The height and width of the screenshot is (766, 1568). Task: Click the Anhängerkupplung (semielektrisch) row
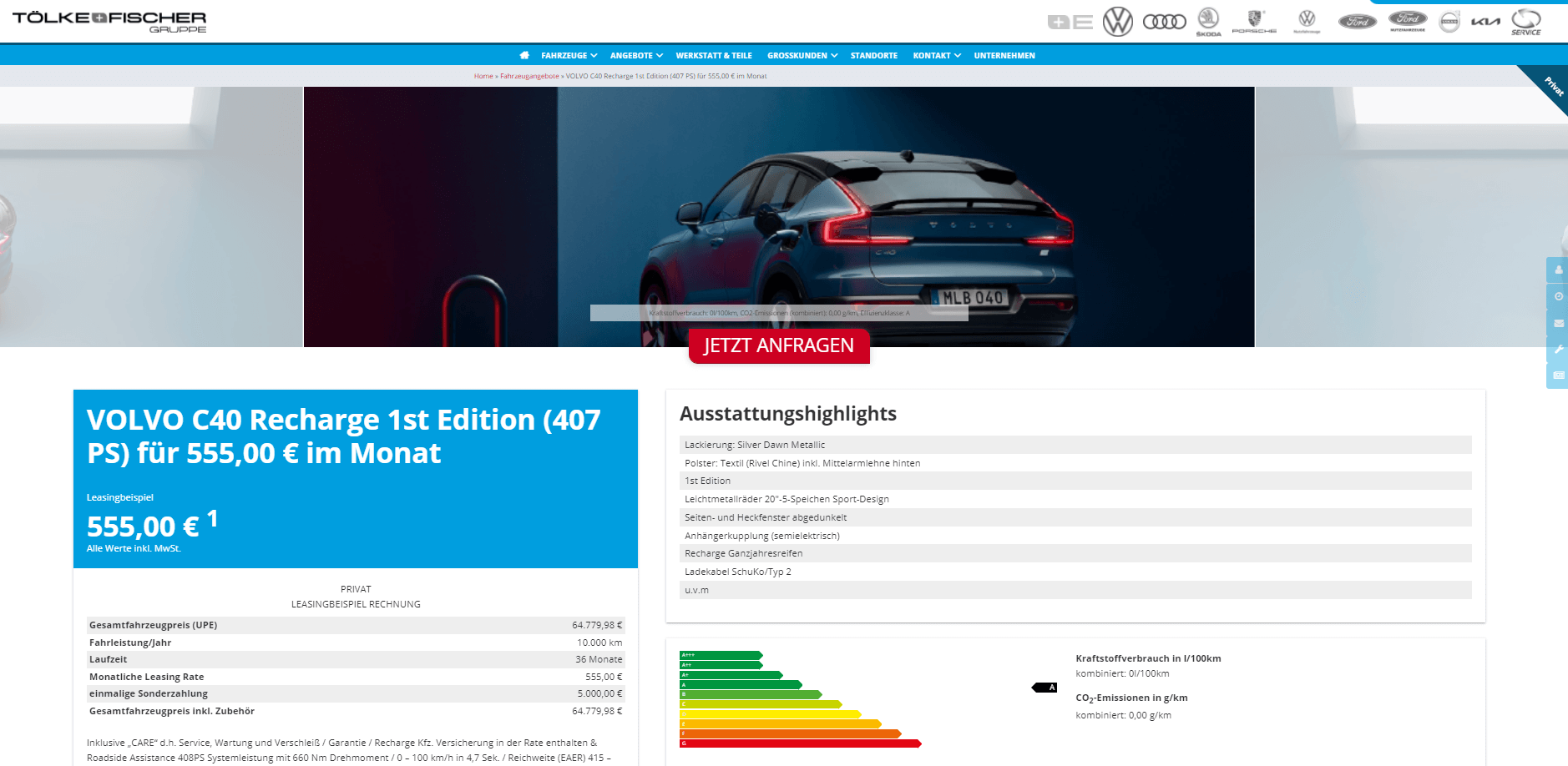point(1075,536)
